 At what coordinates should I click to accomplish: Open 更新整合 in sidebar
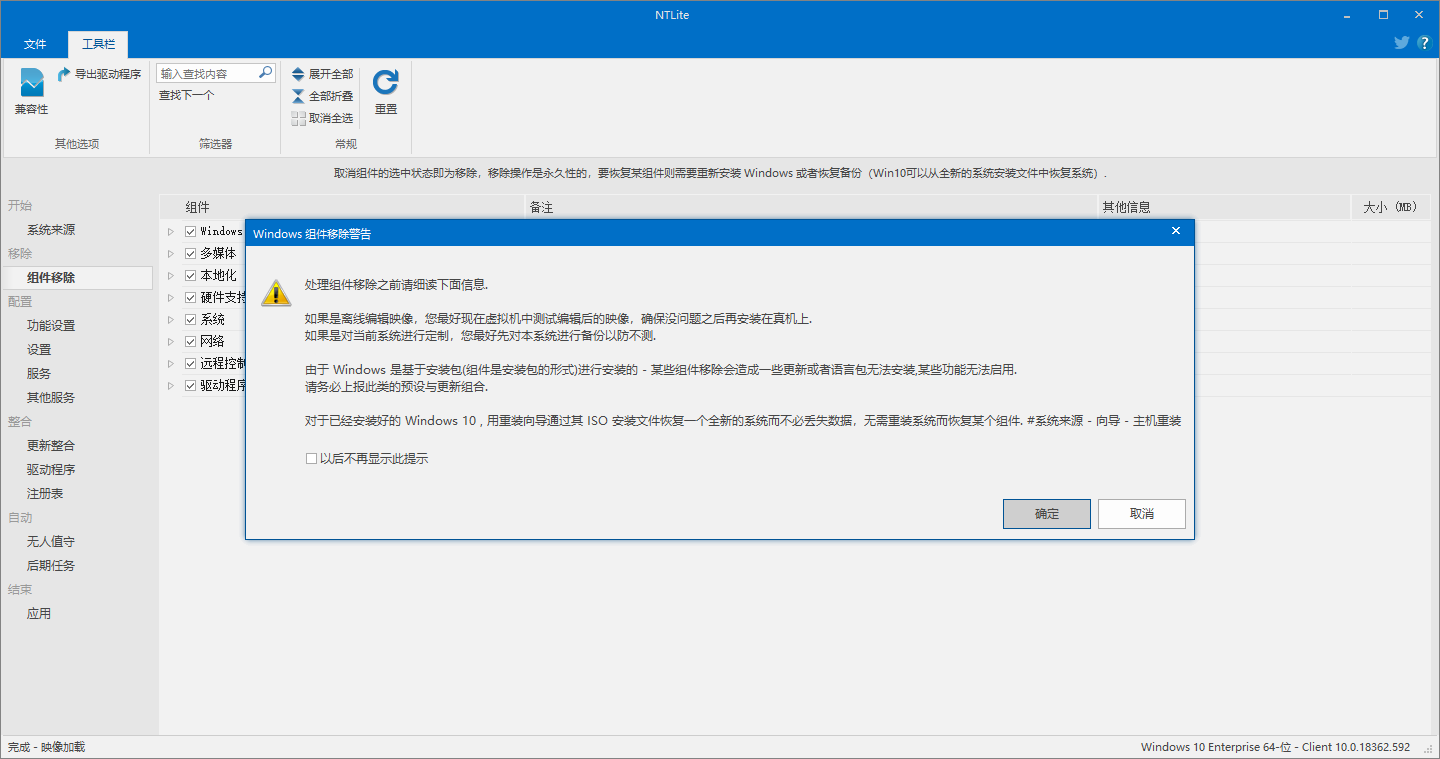point(51,446)
